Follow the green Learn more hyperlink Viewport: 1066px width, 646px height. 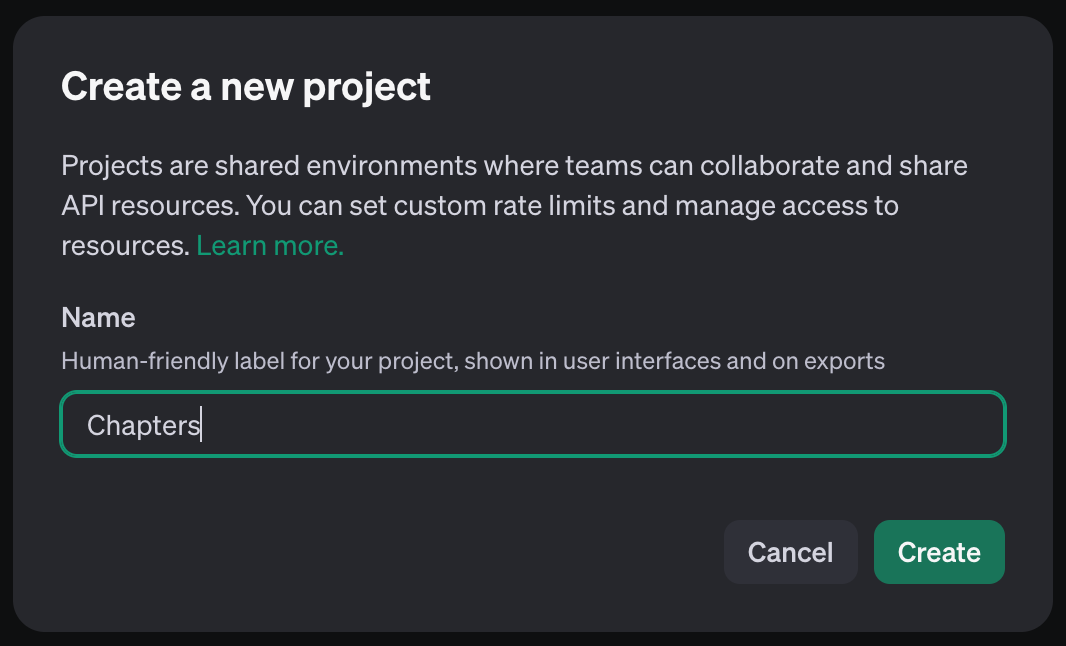click(270, 246)
